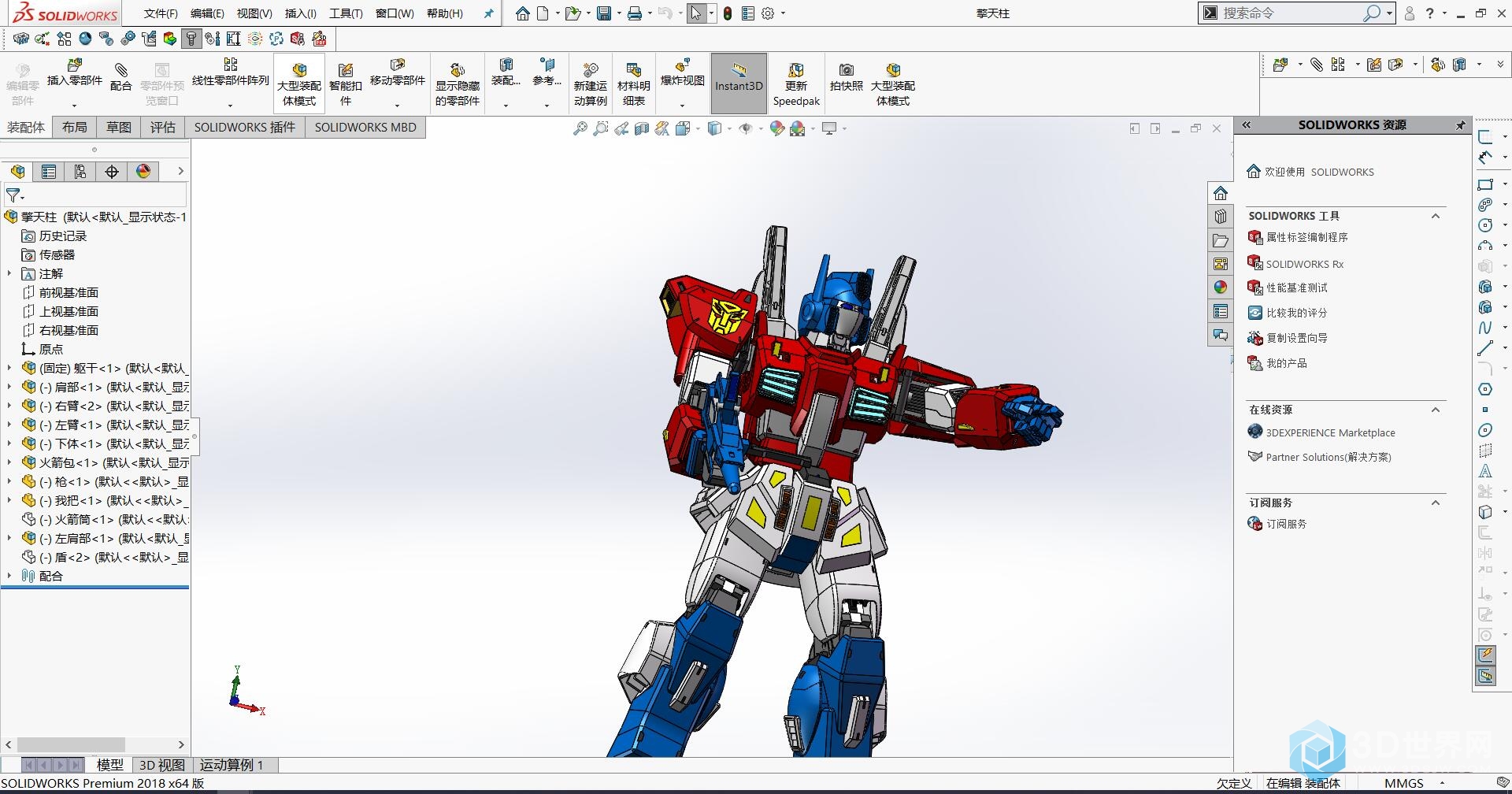Click 属性标签编制程序 link
Viewport: 1512px width, 794px height.
(x=1306, y=237)
